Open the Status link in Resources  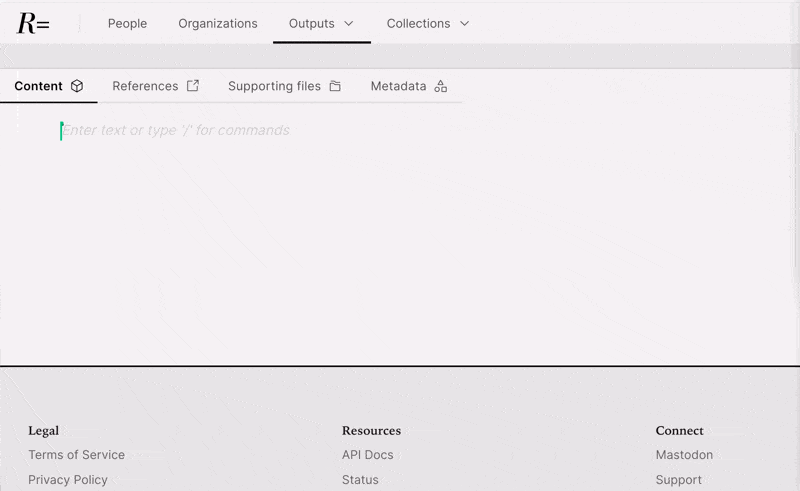click(360, 480)
